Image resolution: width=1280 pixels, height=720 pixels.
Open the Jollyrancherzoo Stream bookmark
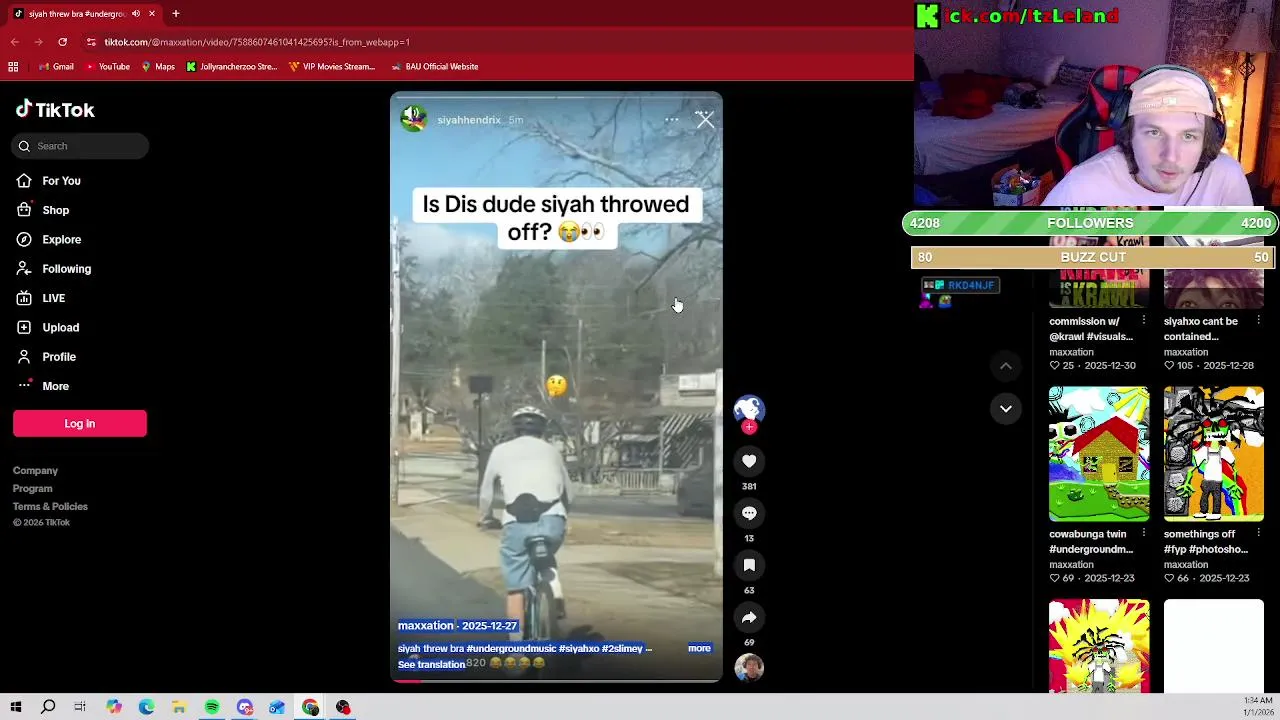(231, 66)
